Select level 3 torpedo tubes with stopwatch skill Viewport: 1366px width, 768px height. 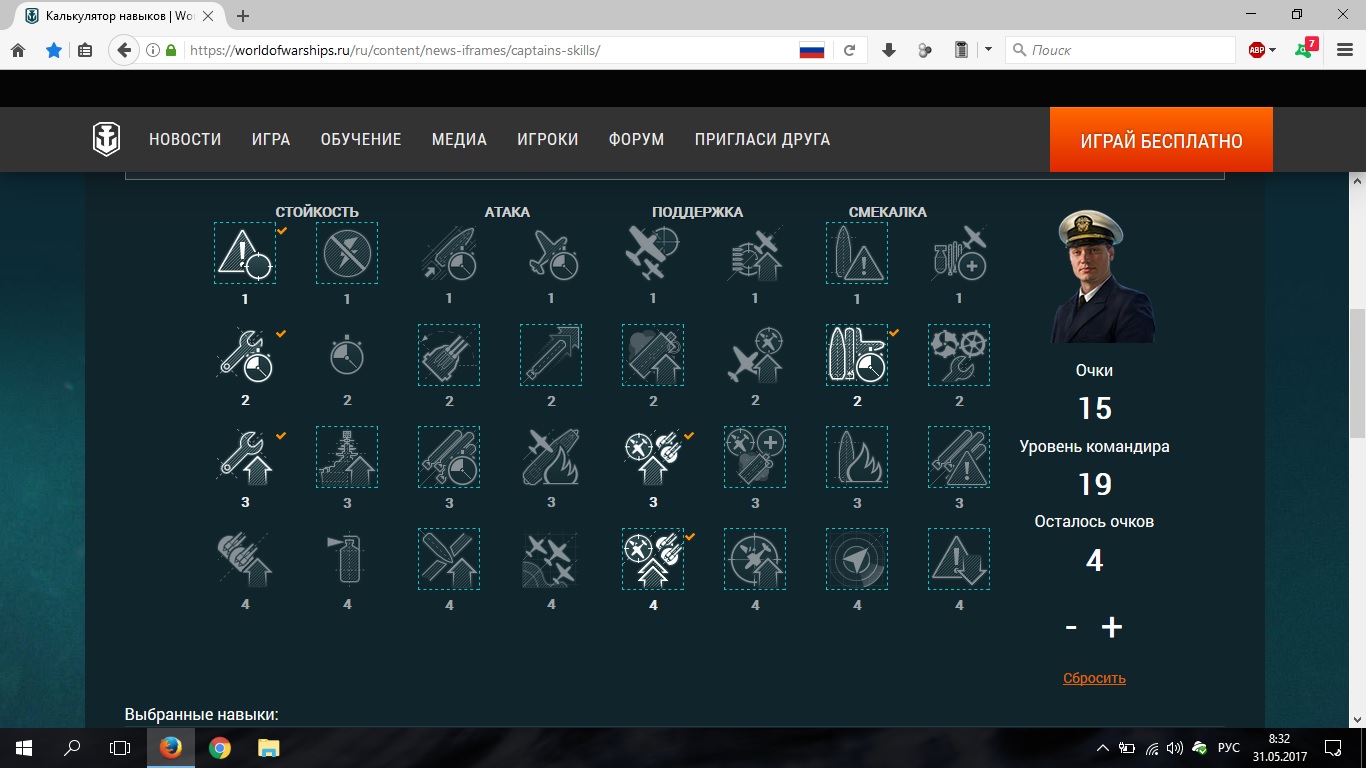click(x=449, y=457)
